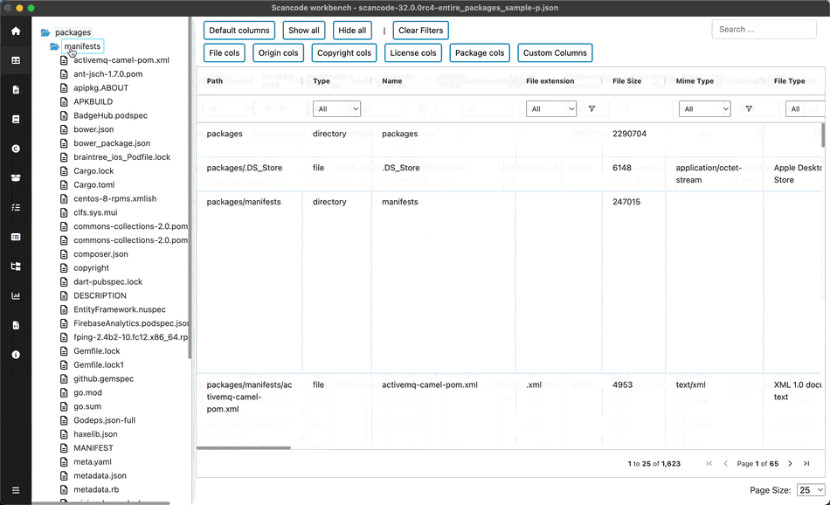The height and width of the screenshot is (505, 830).
Task: Open the Home welcome page icon
Action: click(16, 31)
